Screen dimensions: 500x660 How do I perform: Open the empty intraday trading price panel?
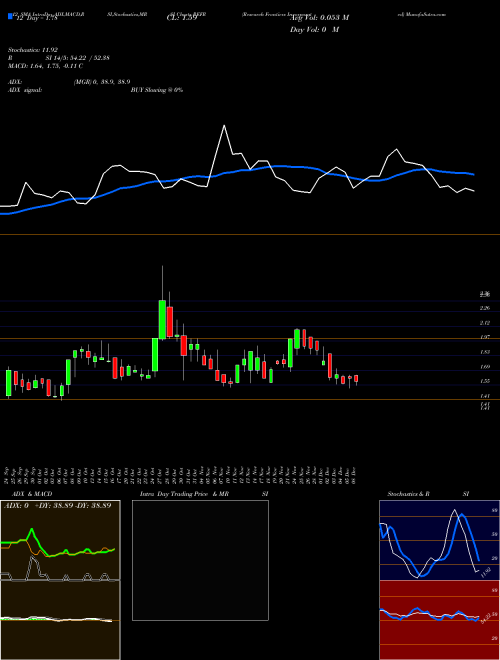coord(200,560)
